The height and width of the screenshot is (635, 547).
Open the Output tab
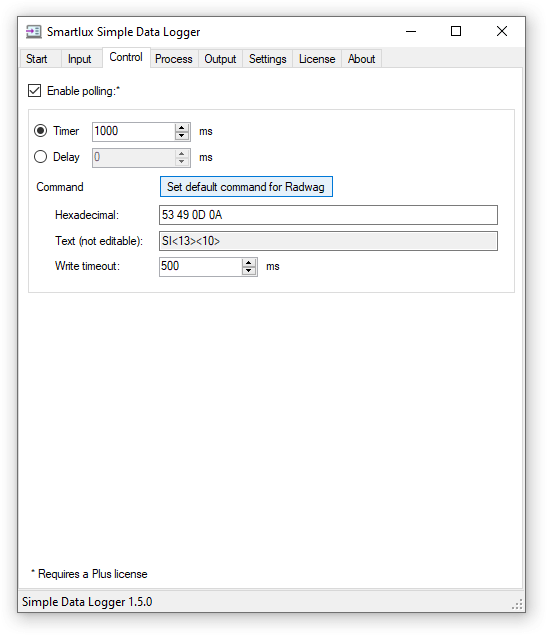220,59
